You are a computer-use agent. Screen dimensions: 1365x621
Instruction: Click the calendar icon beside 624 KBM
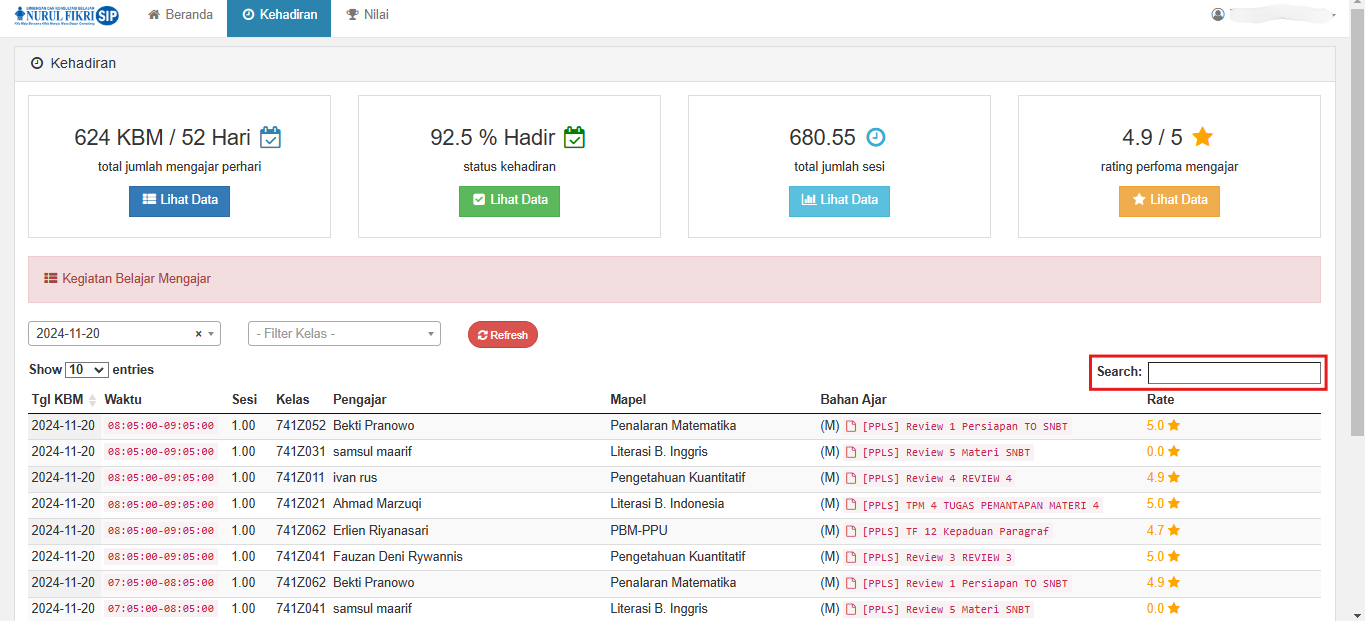point(270,137)
